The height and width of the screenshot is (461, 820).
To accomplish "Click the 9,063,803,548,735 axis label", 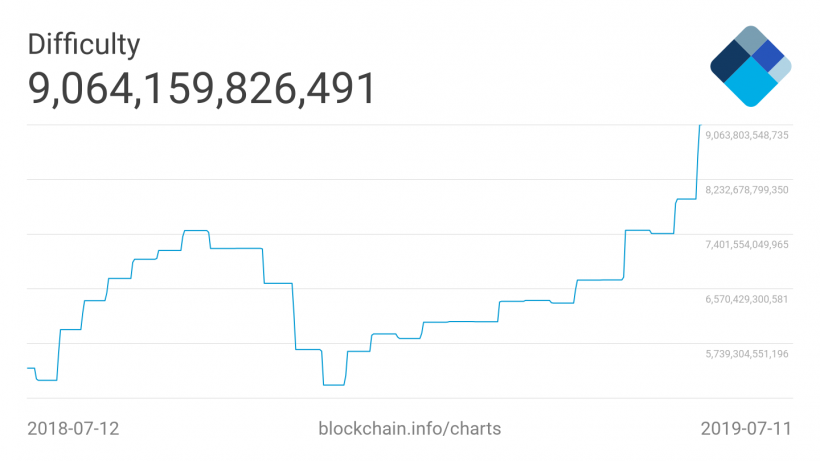I will pos(748,134).
